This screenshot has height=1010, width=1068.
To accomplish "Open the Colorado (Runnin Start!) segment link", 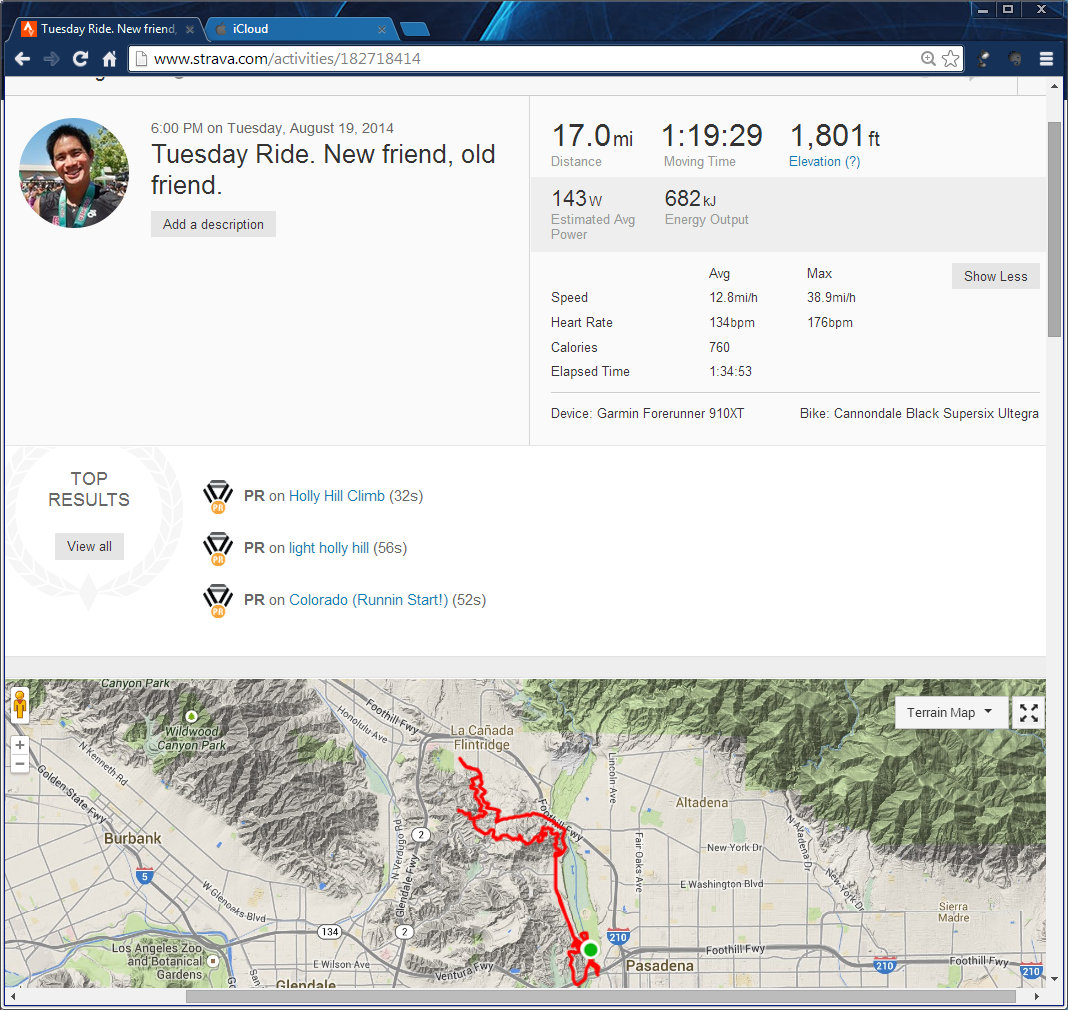I will point(368,600).
